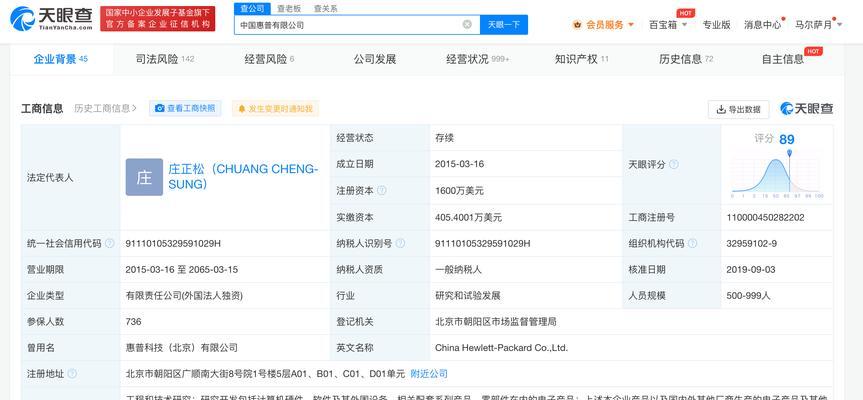Click 北京市朝阳区市场监督管理局 registration authority
This screenshot has width=863, height=400.
(x=495, y=321)
